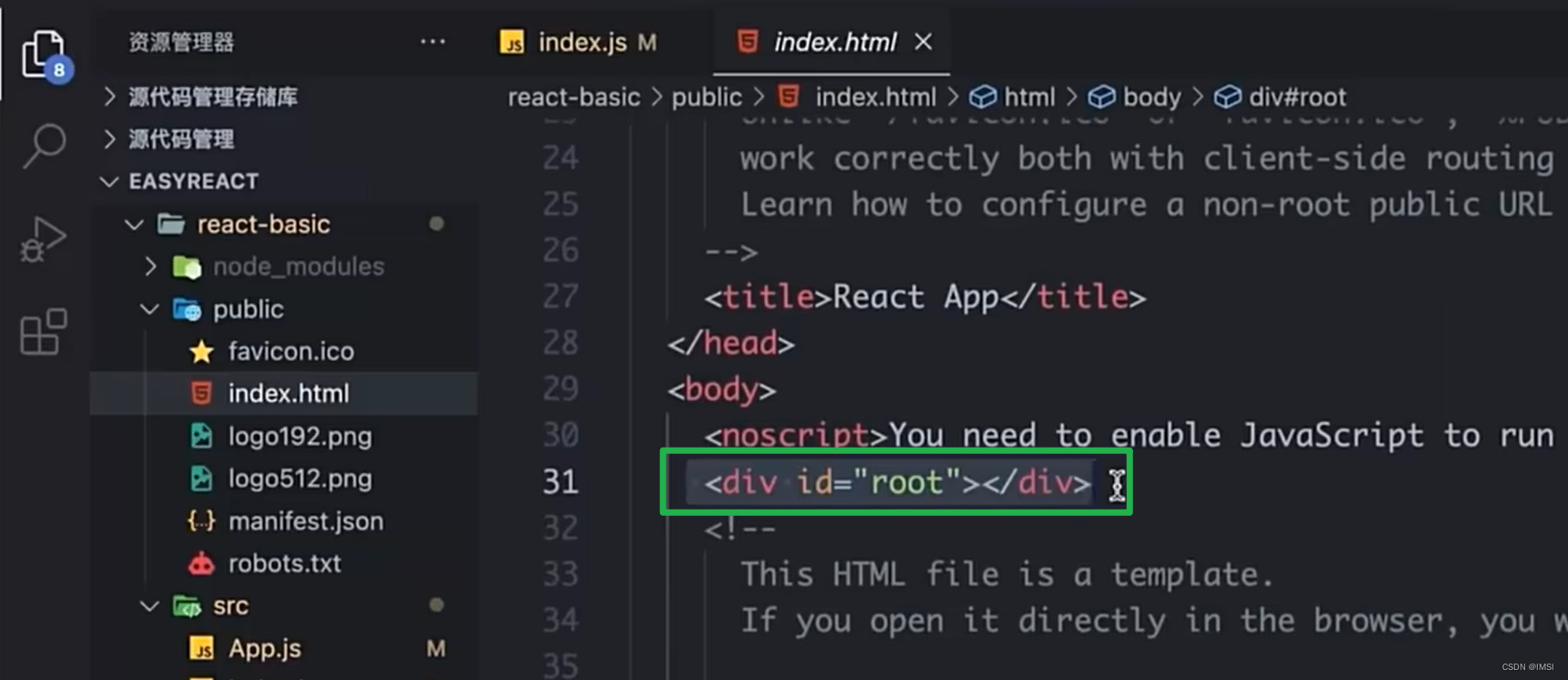Viewport: 1568px width, 680px height.
Task: Click public in the breadcrumb
Action: point(707,97)
